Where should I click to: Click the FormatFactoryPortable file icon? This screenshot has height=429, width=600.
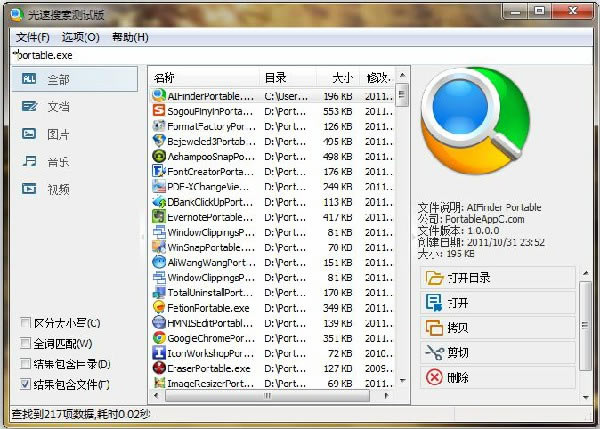159,126
